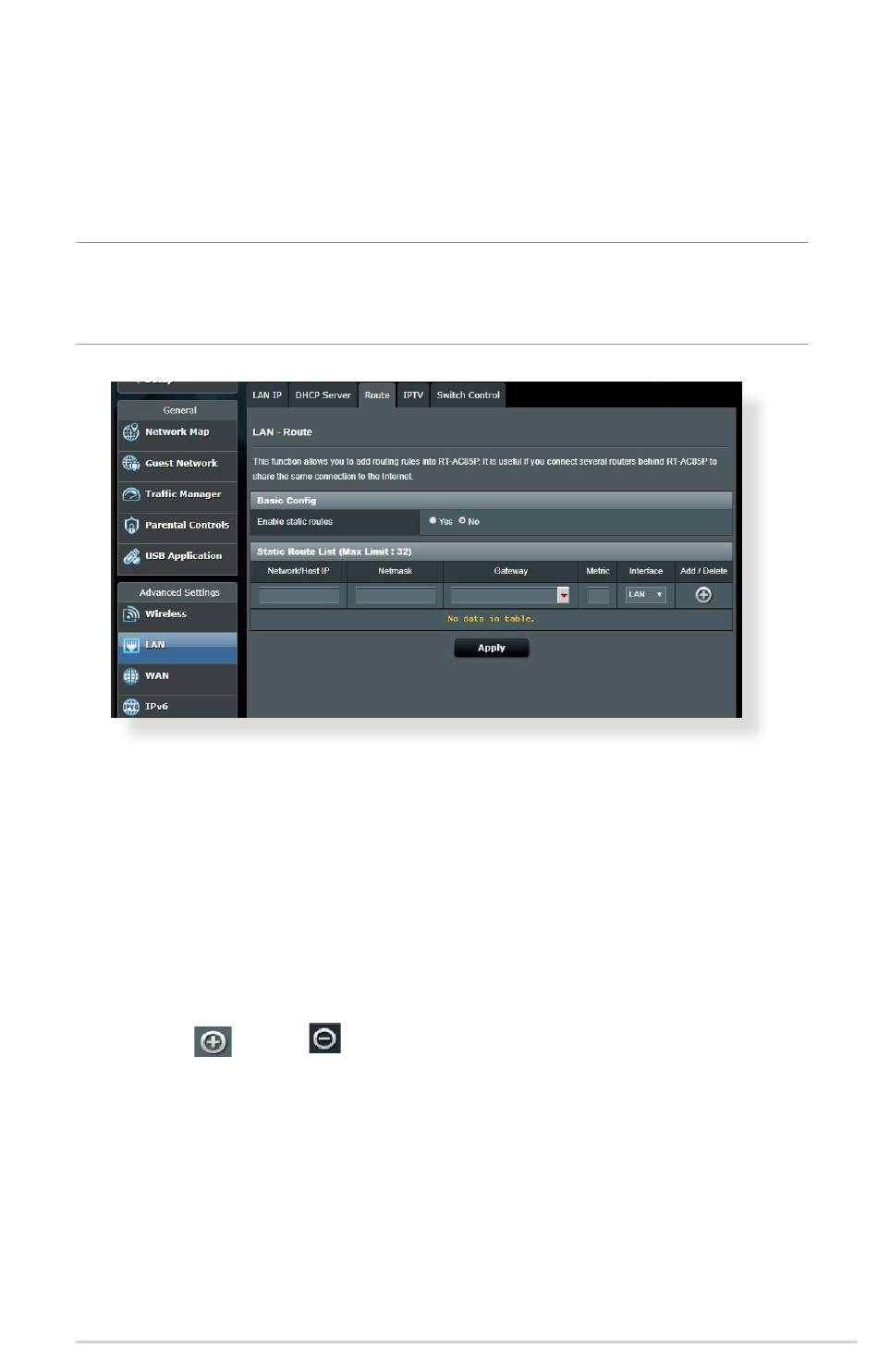Open Traffic Manager gauge icon
This screenshot has height=1372, width=878.
(x=131, y=494)
